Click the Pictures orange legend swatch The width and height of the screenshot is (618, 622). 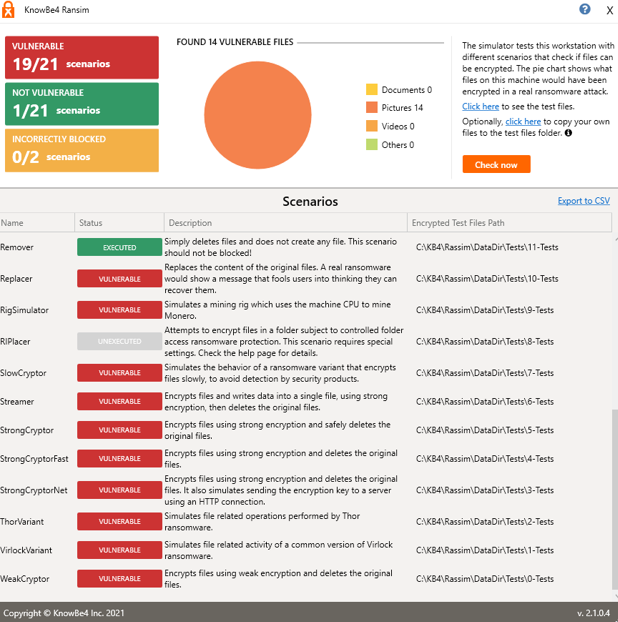[372, 108]
